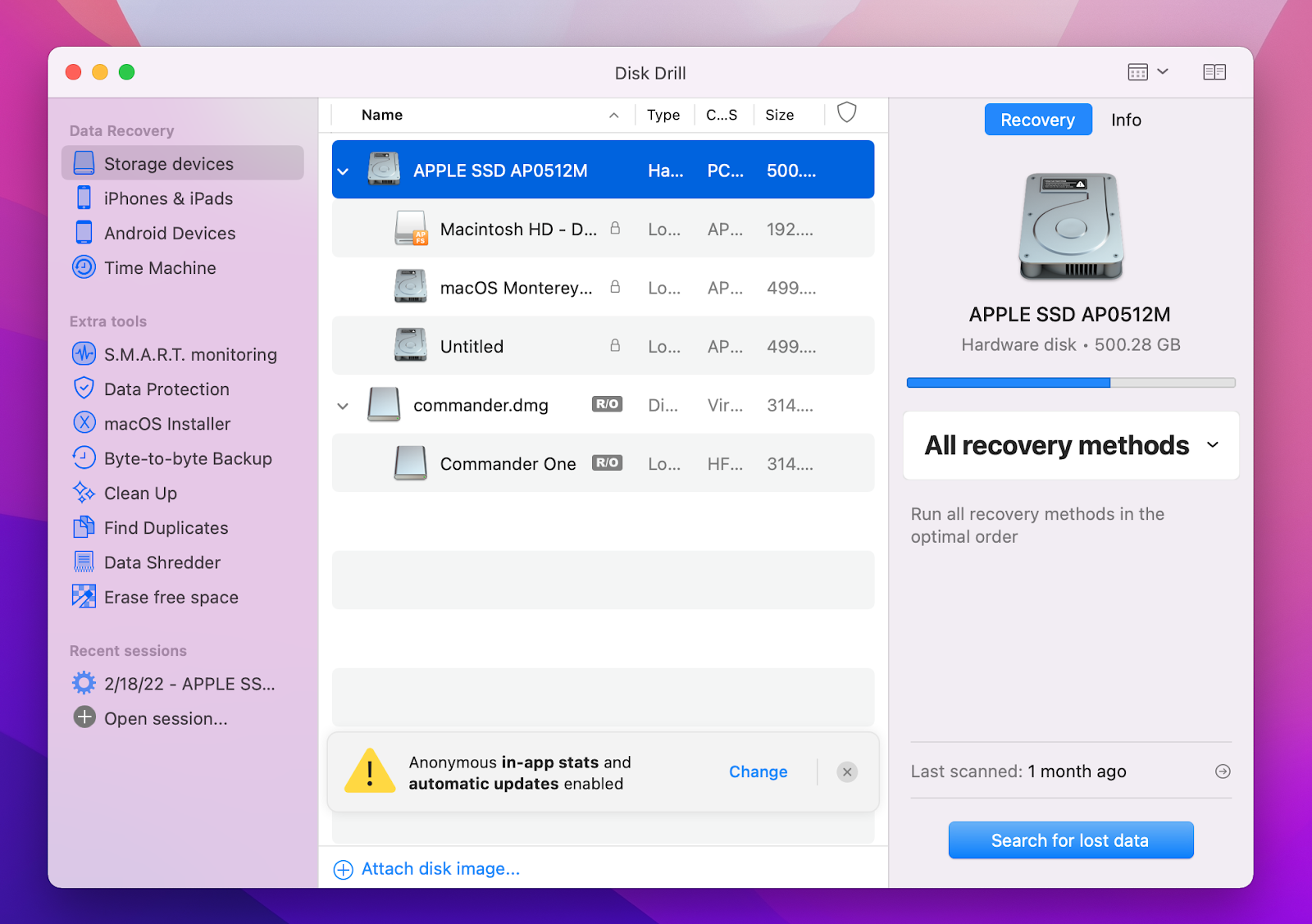The width and height of the screenshot is (1312, 924).
Task: Click the APPLE SSD hard drive icon in list
Action: pos(384,169)
